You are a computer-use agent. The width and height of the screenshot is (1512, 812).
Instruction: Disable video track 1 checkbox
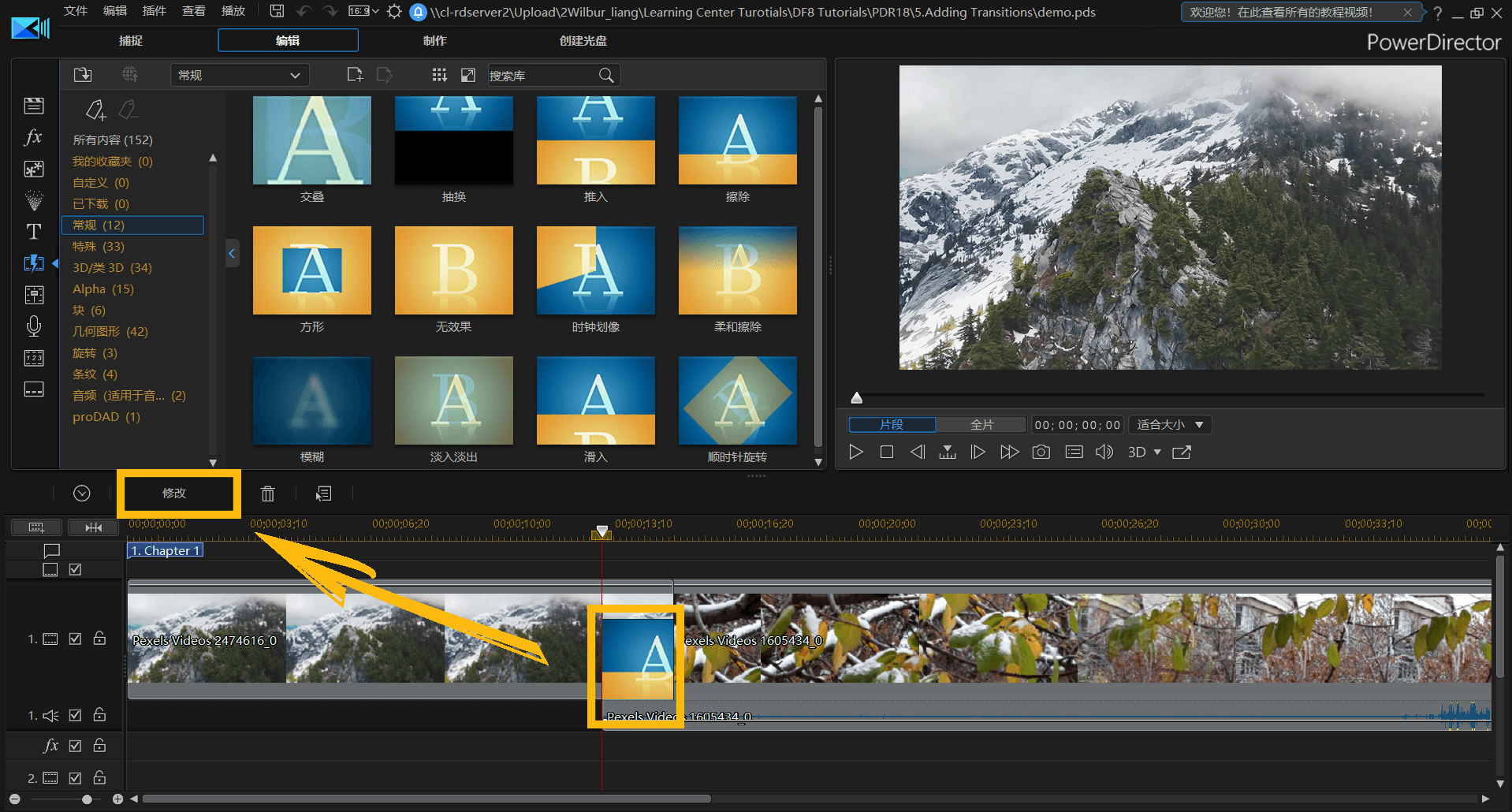[75, 639]
